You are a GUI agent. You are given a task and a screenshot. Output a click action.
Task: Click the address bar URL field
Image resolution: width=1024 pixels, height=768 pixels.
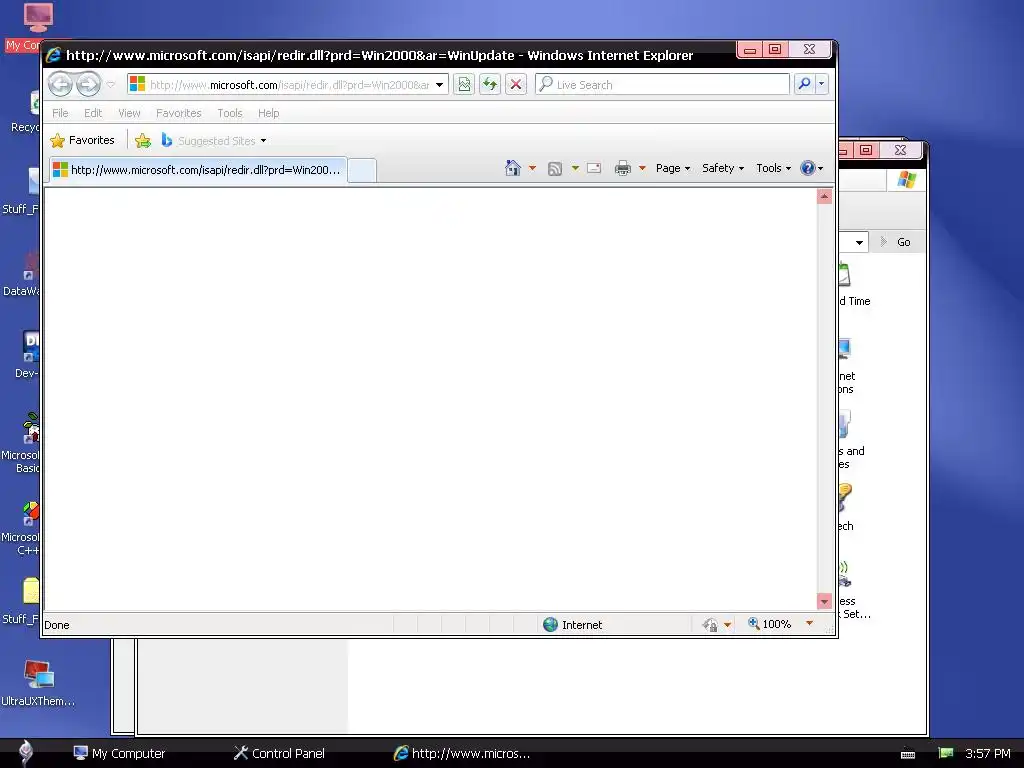289,85
